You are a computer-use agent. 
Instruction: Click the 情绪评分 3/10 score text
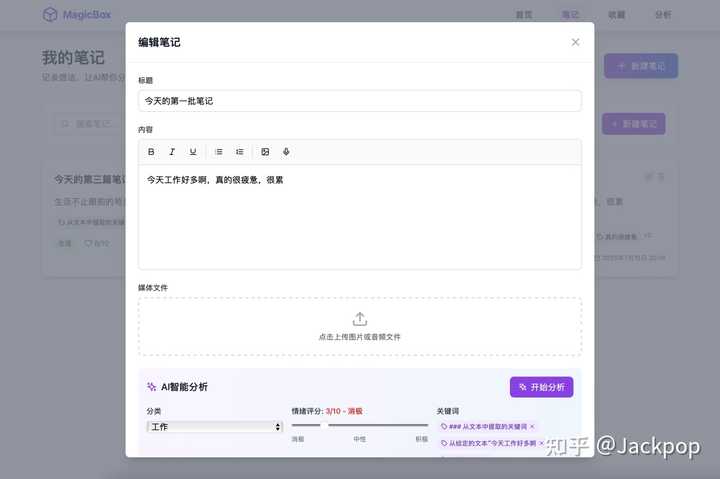(344, 411)
